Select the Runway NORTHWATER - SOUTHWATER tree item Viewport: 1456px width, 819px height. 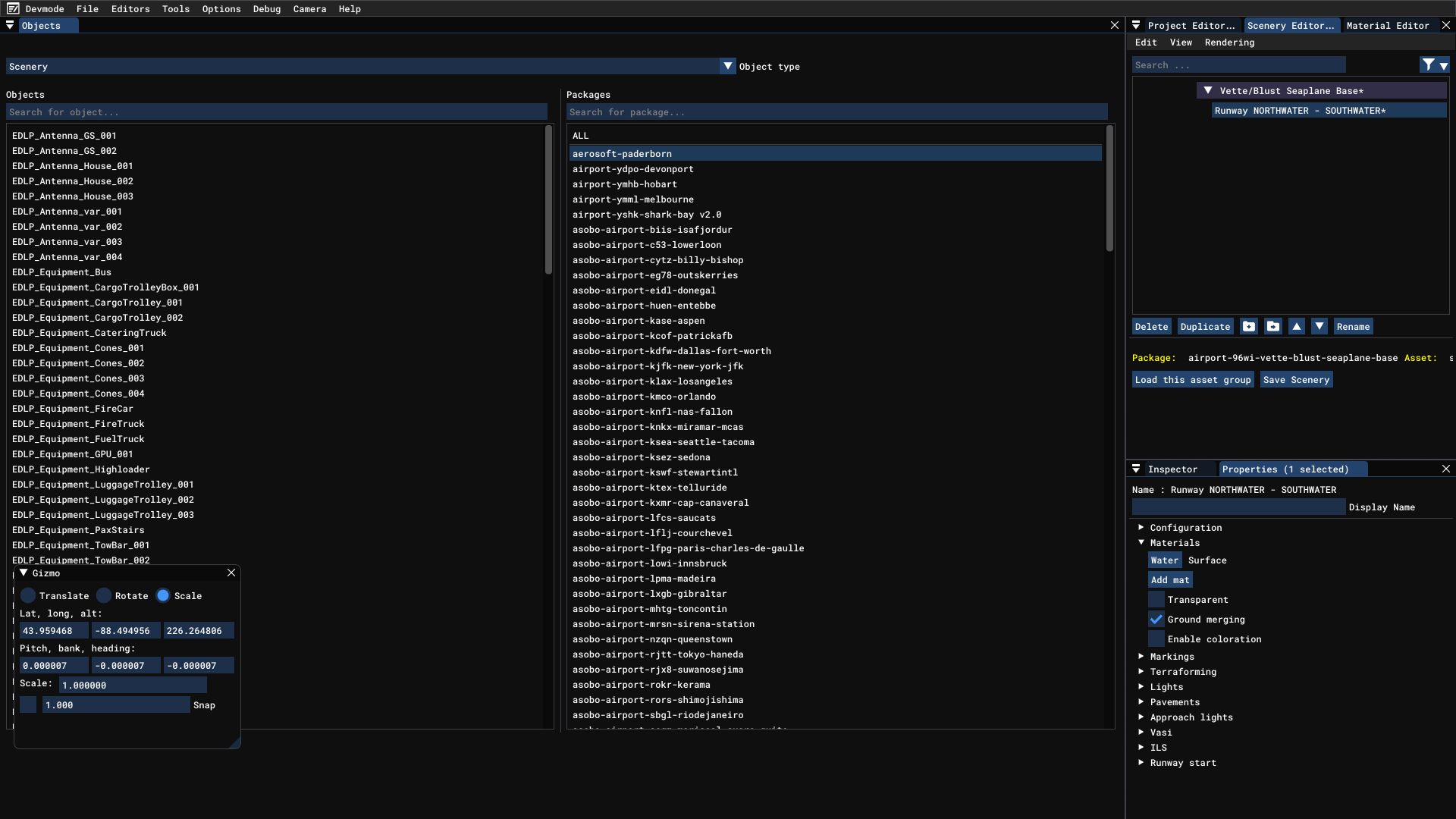click(1329, 111)
